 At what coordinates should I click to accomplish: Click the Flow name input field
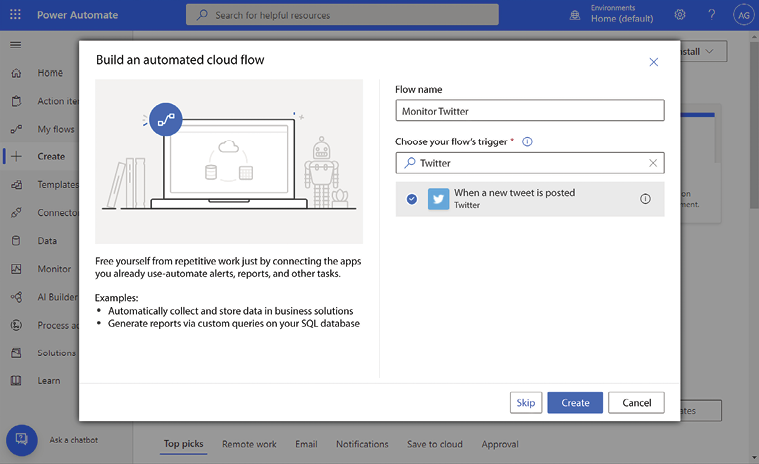(530, 111)
